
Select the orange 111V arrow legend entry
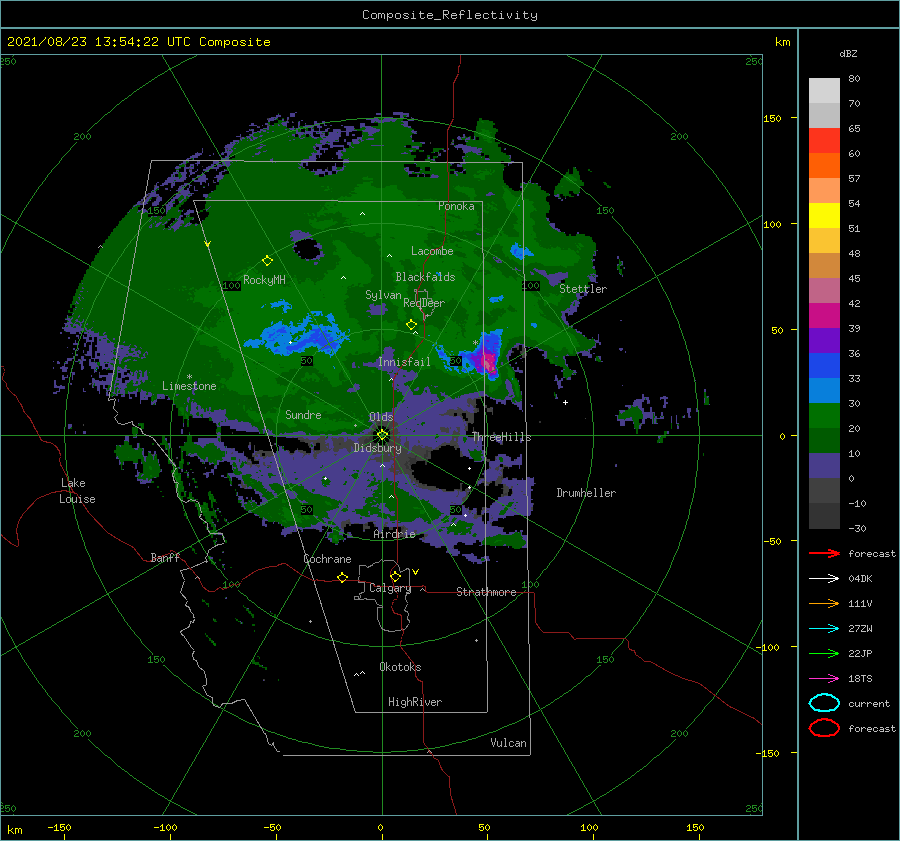click(x=824, y=603)
